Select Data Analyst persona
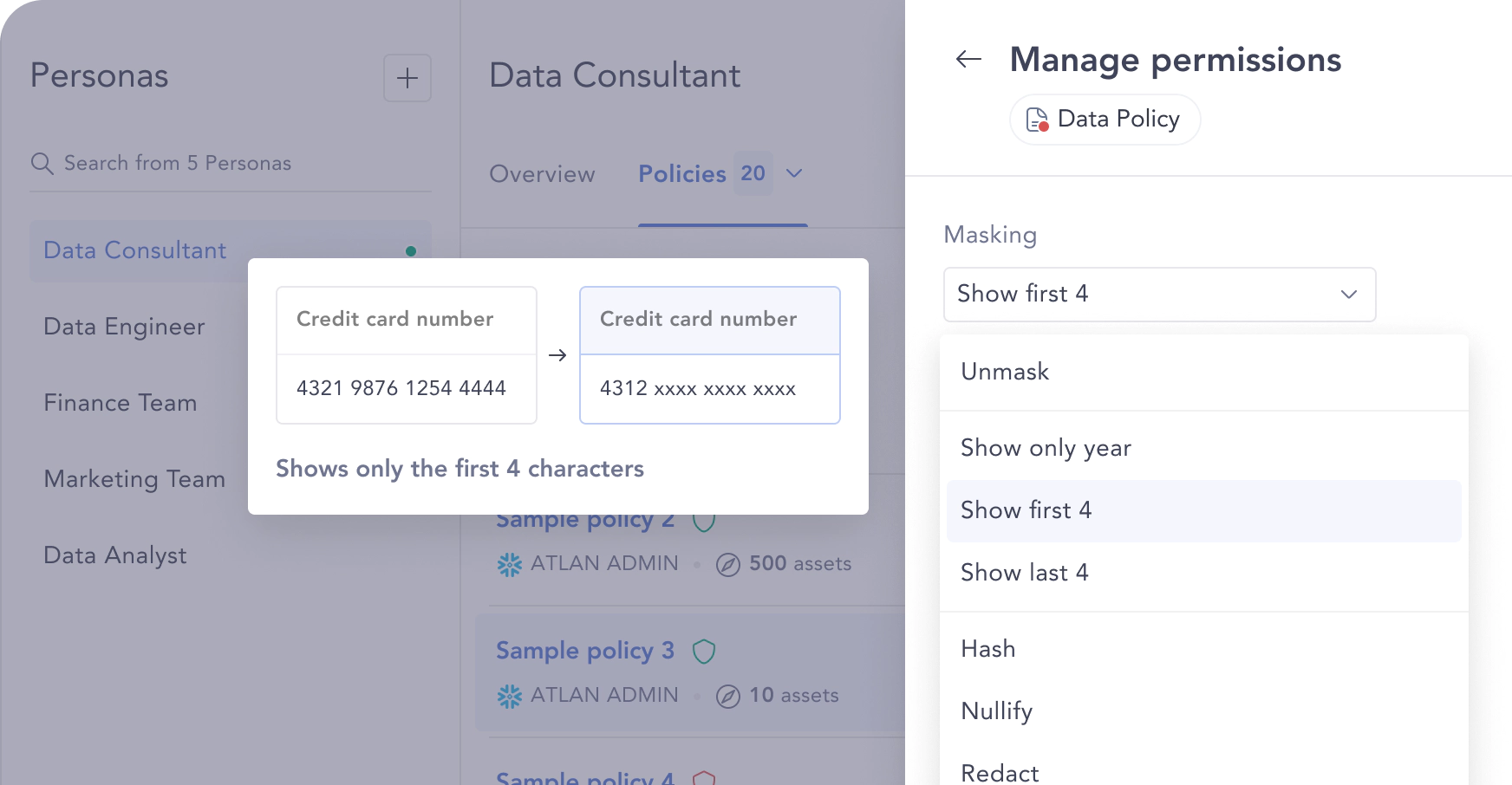This screenshot has width=1512, height=785. point(115,555)
